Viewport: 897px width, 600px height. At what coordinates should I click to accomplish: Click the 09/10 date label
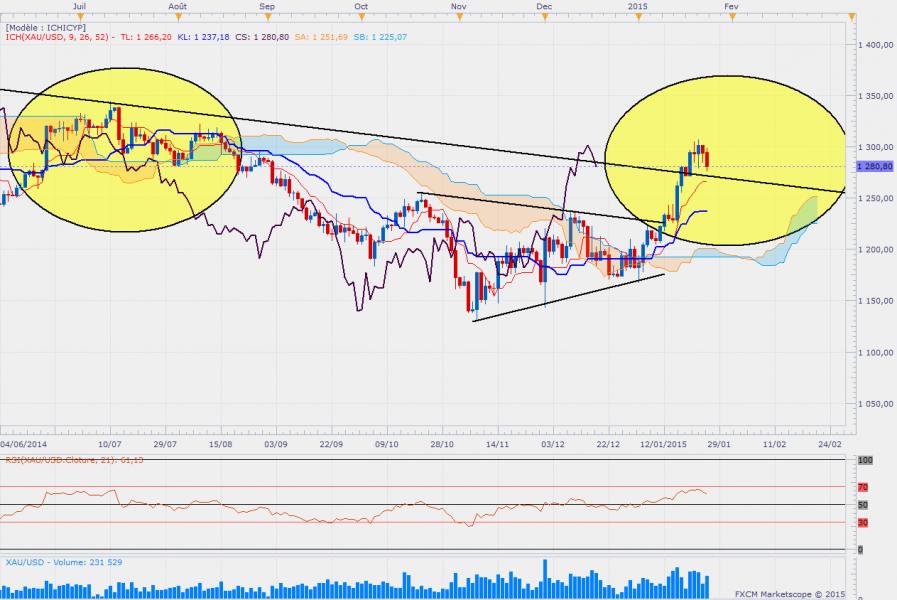coord(387,444)
